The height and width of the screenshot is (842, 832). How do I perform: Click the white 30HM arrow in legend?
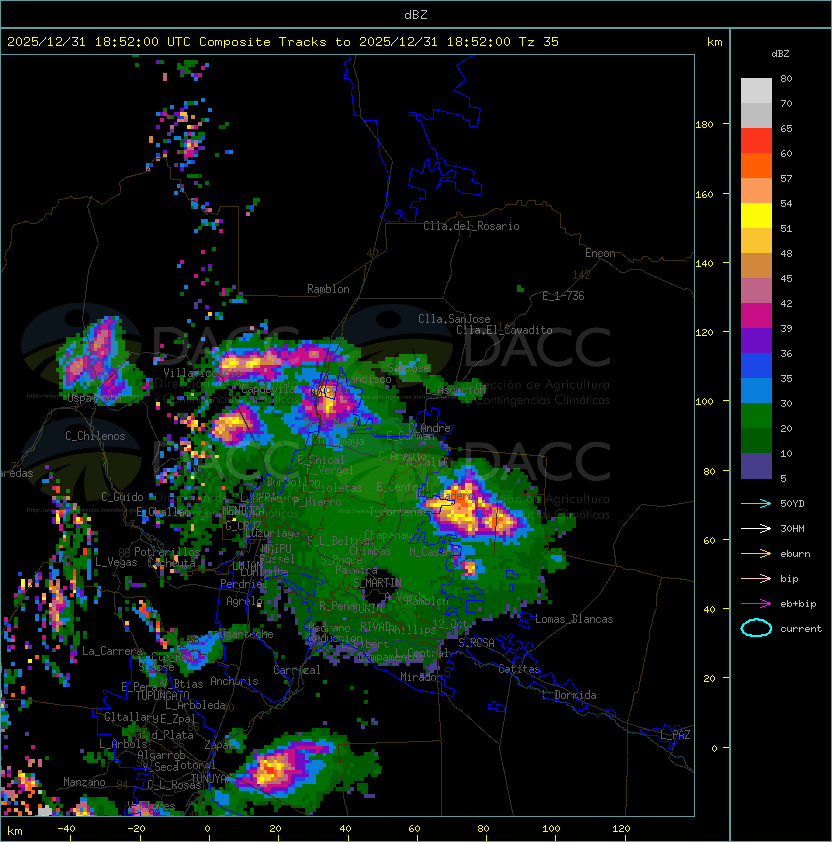[x=756, y=528]
